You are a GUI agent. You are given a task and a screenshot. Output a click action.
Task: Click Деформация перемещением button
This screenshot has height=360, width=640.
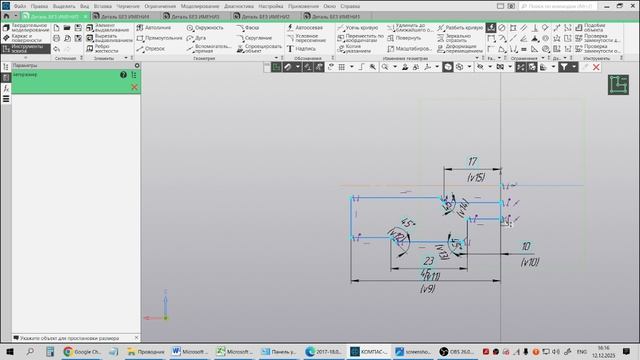pos(460,49)
